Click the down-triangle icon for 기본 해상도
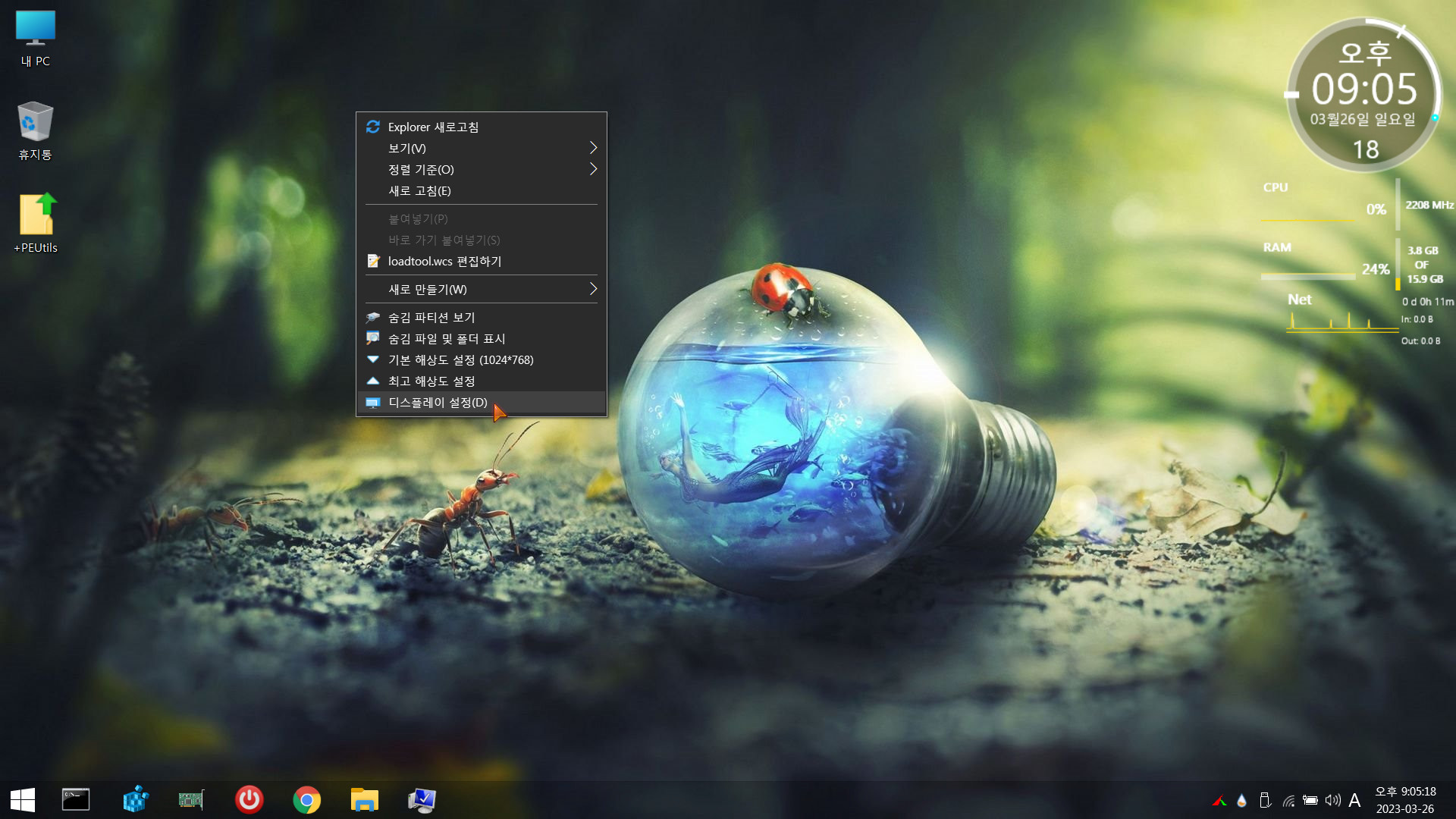This screenshot has width=1456, height=819. click(x=372, y=359)
